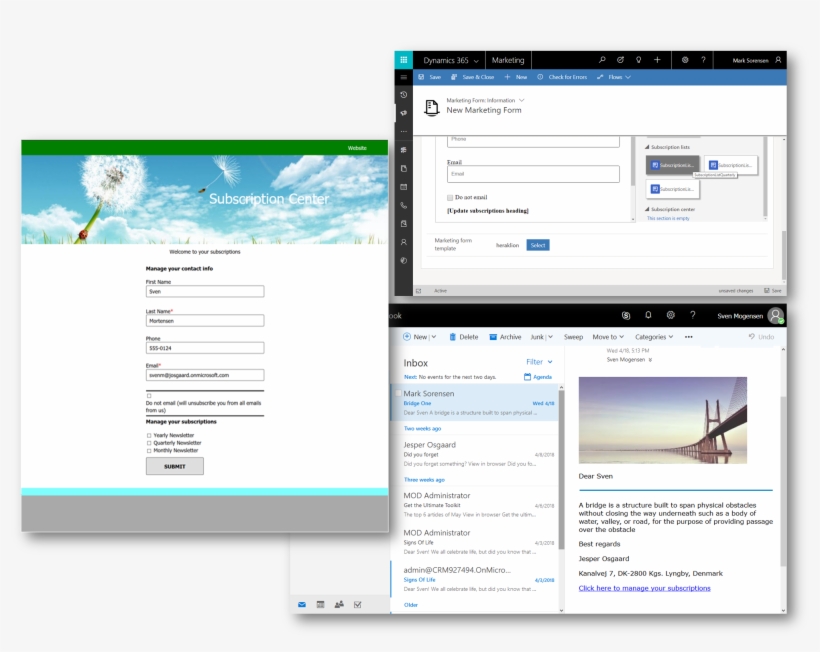
Task: Click inside the Phone input field
Action: (205, 347)
